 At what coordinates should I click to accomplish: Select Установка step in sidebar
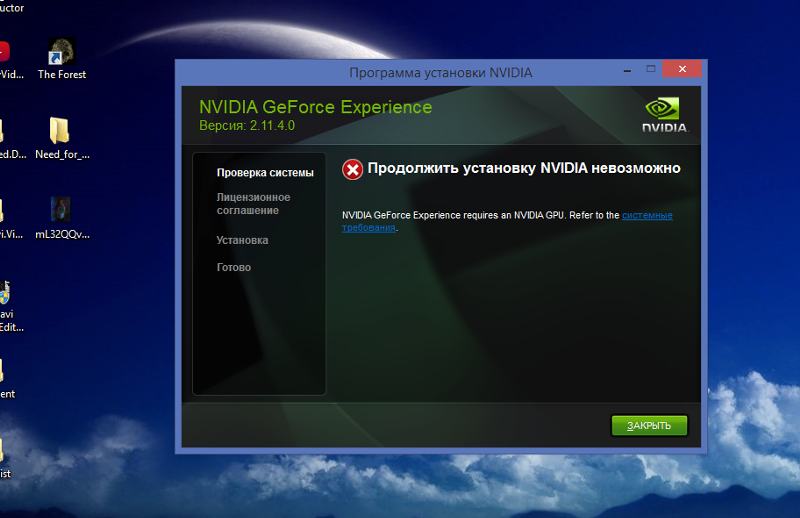(242, 240)
